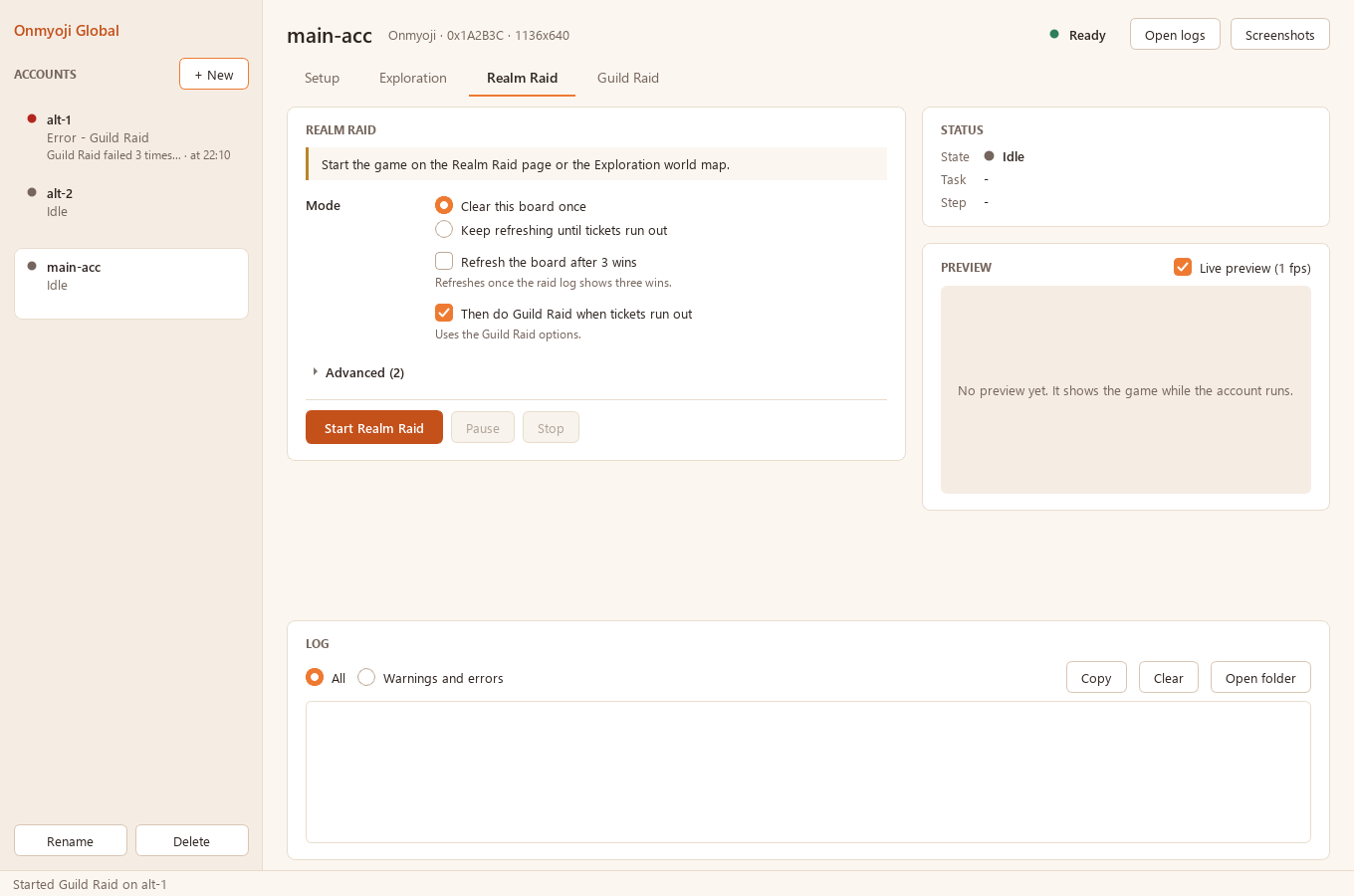Click Start Realm Raid

tap(374, 428)
